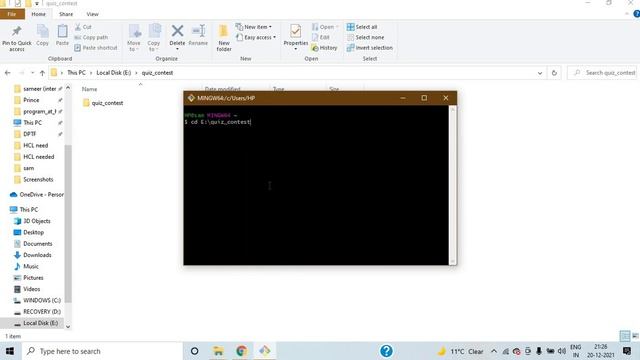Refresh the current folder
The height and width of the screenshot is (360, 640).
(554, 73)
